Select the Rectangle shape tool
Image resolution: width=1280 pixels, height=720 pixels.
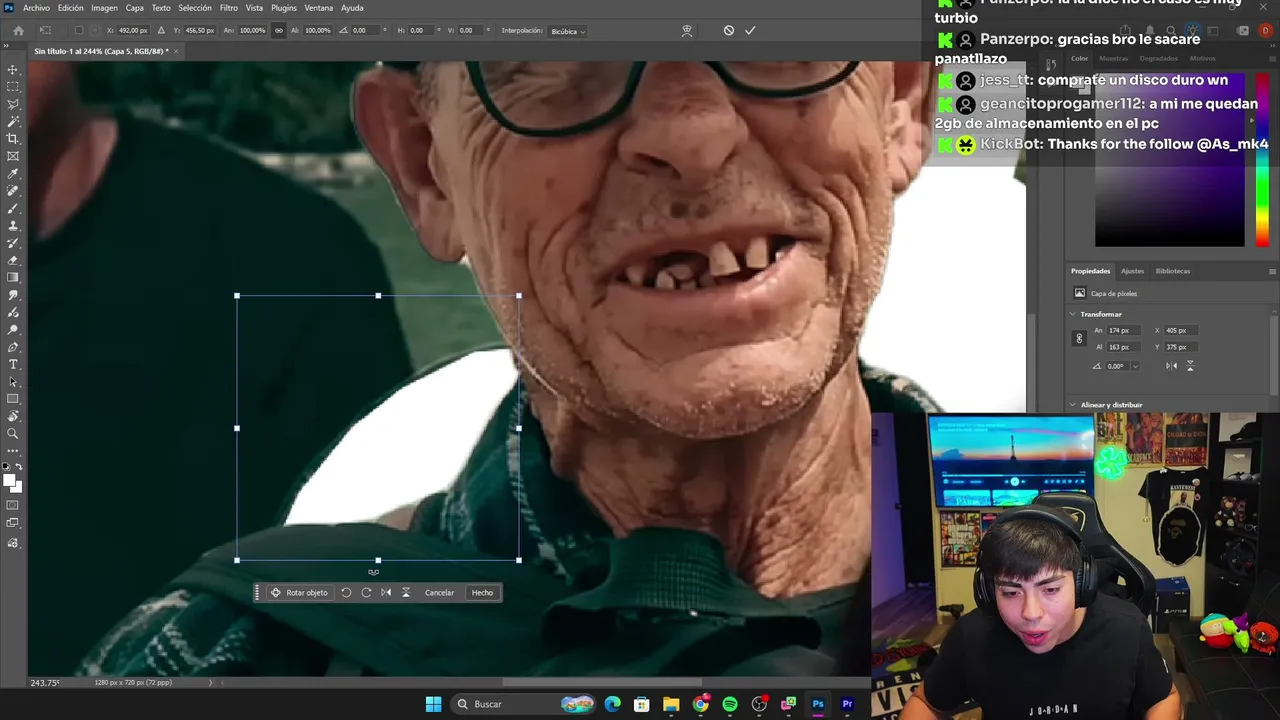(x=13, y=399)
